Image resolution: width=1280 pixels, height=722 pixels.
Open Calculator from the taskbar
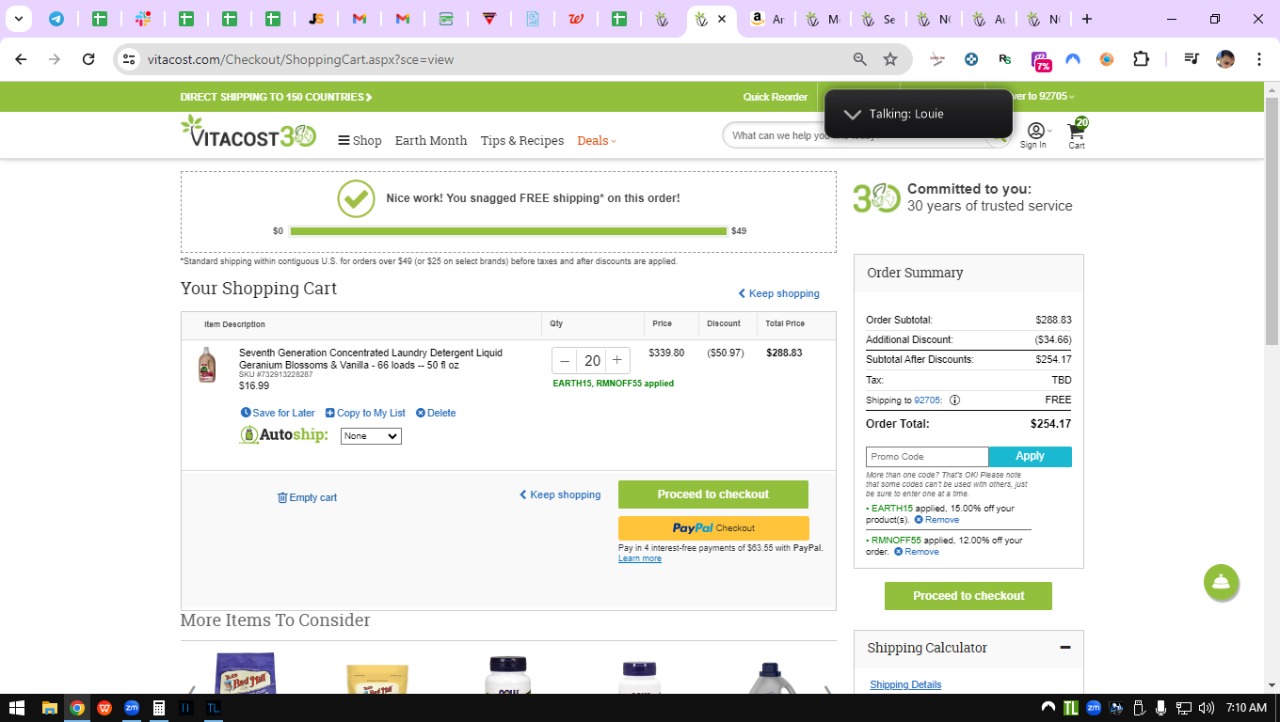(x=158, y=708)
